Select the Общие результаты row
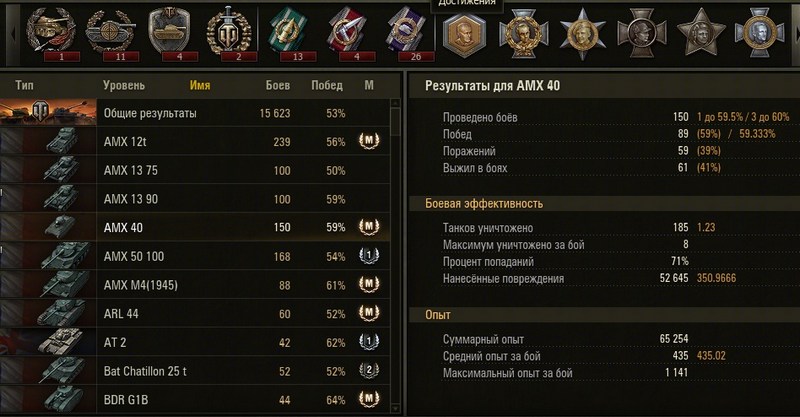The width and height of the screenshot is (800, 417). pyautogui.click(x=200, y=113)
